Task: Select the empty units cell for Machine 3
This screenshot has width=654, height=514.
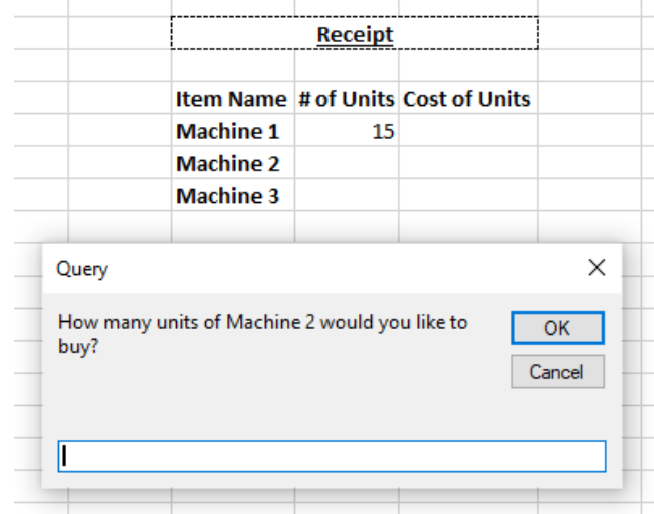Action: pyautogui.click(x=347, y=195)
